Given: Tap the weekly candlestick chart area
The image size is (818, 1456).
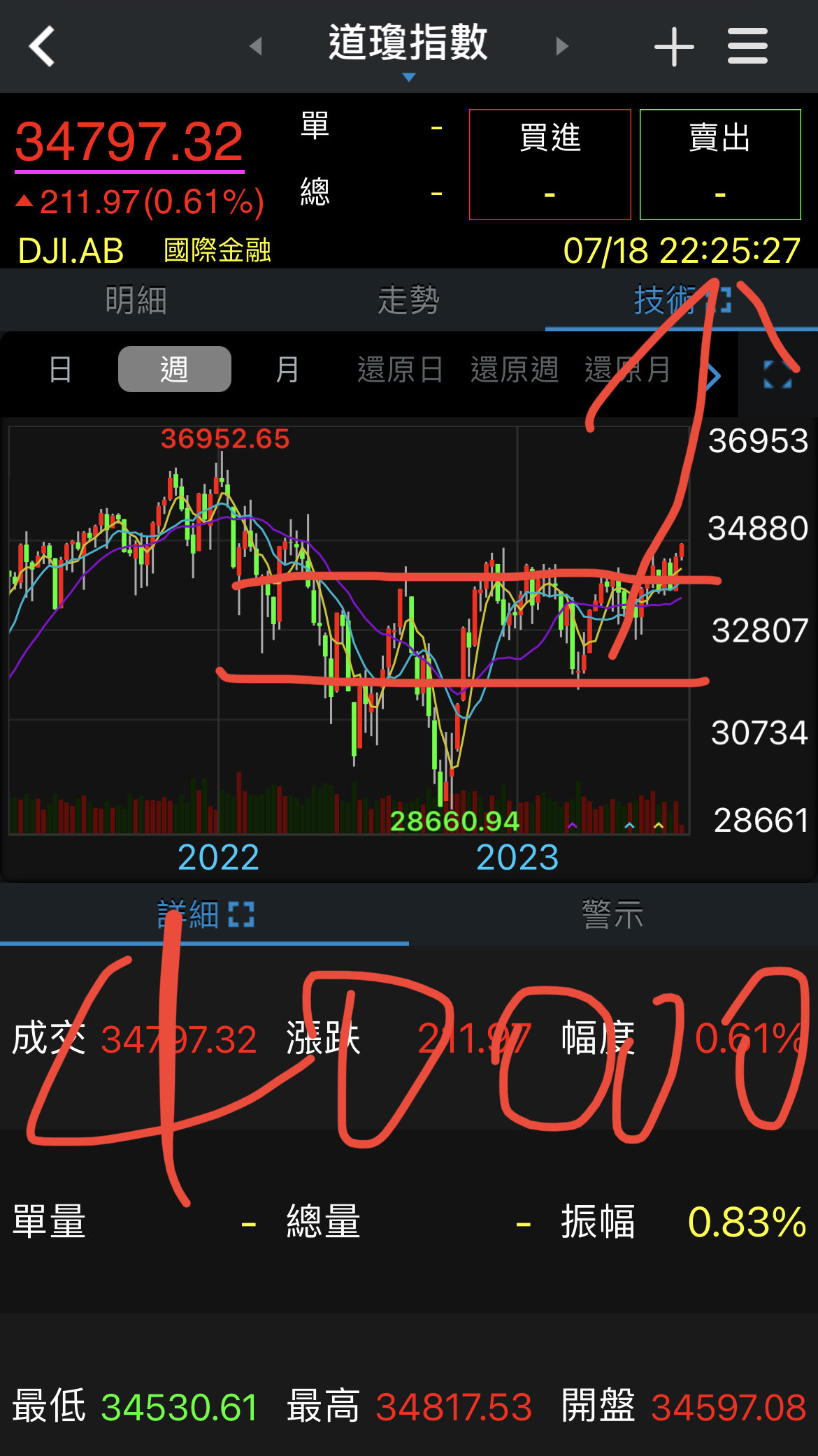Looking at the screenshot, I should click(x=350, y=629).
